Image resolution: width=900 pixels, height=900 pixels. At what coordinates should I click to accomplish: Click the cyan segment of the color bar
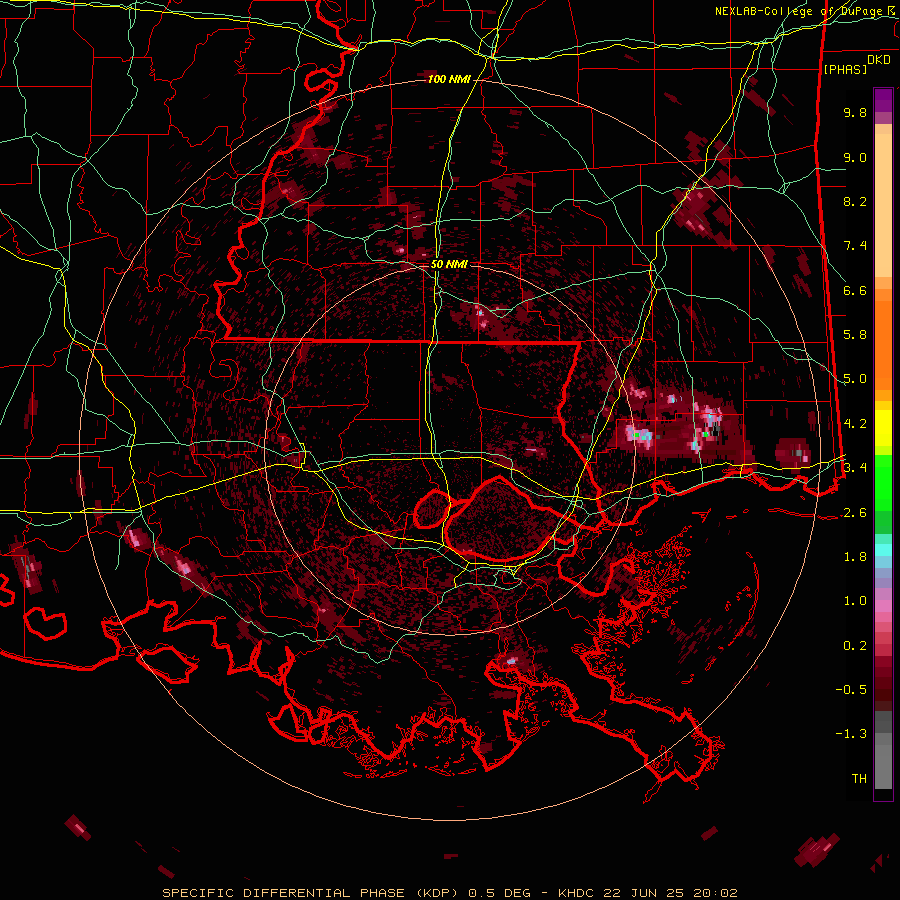tap(883, 549)
